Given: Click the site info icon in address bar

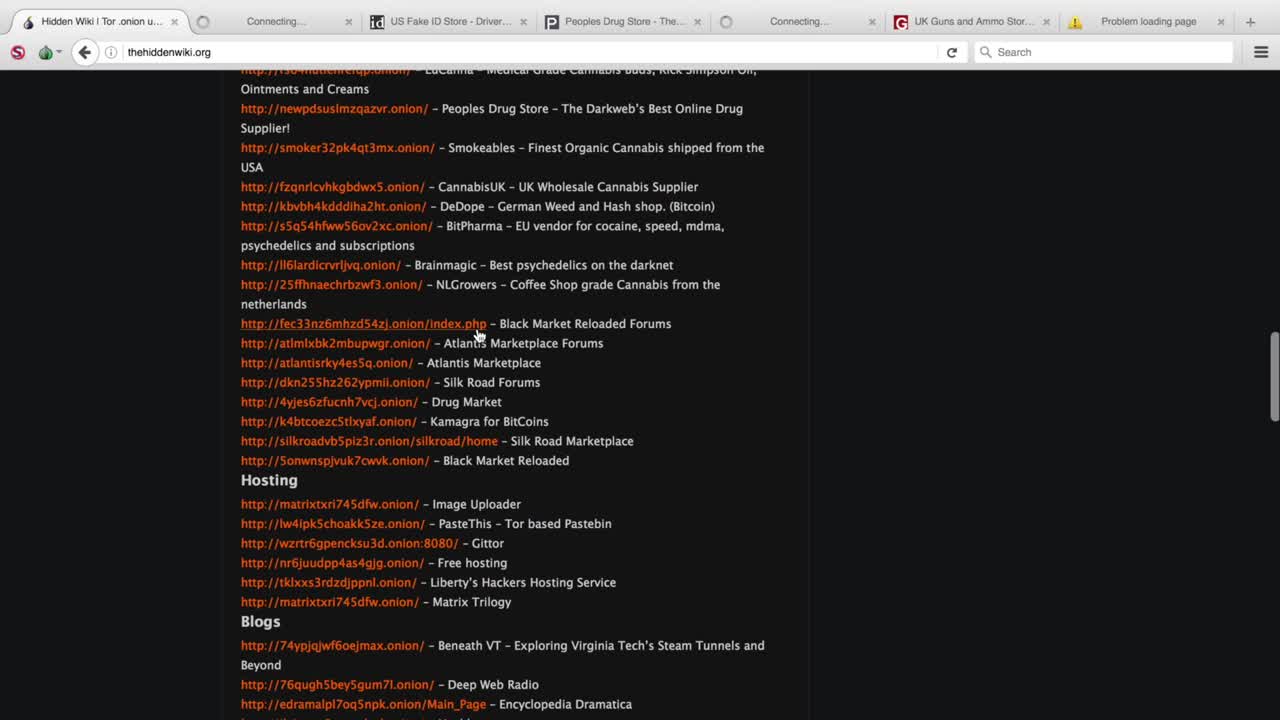Looking at the screenshot, I should pyautogui.click(x=111, y=52).
